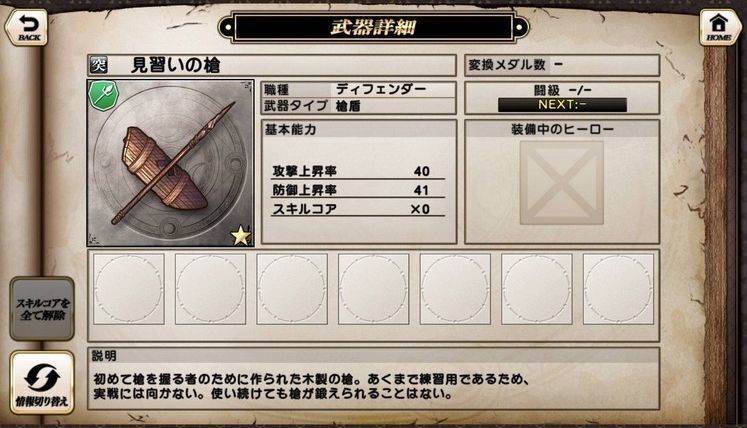This screenshot has height=428, width=747.
Task: Pick the fifth empty skill core slot
Action: coord(455,289)
